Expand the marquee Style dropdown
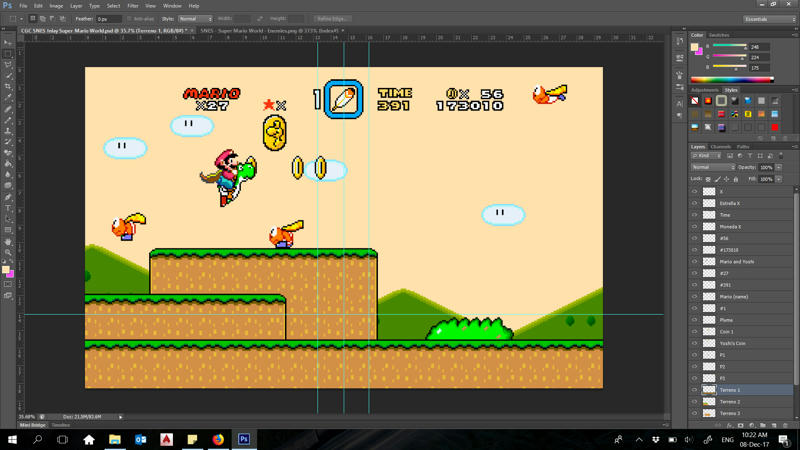 194,19
